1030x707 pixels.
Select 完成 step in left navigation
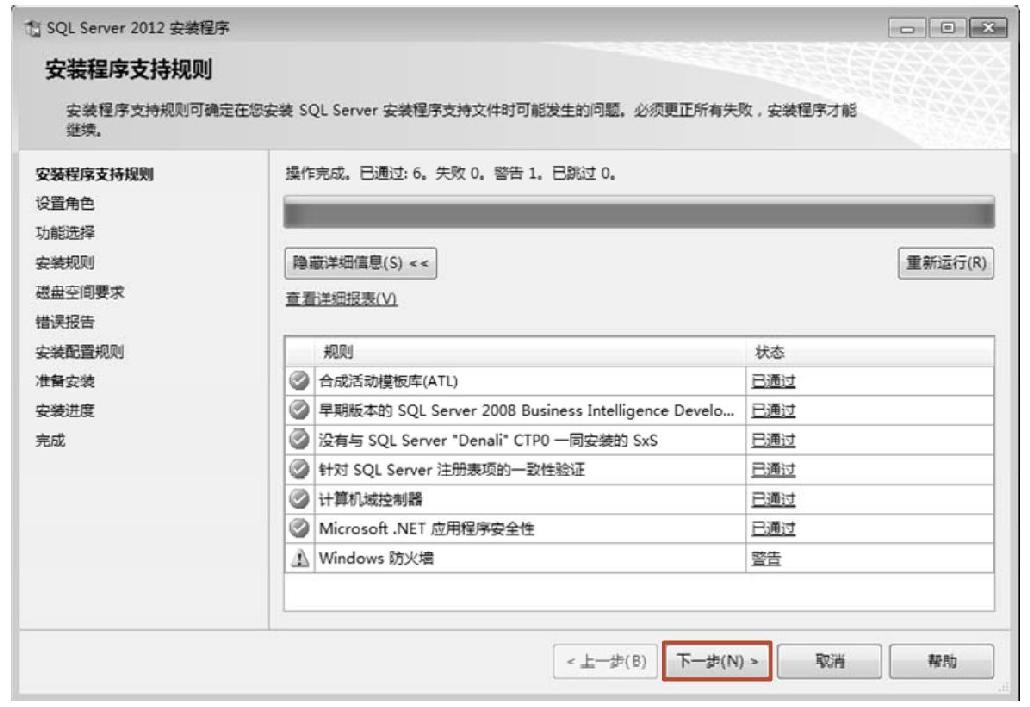(51, 440)
